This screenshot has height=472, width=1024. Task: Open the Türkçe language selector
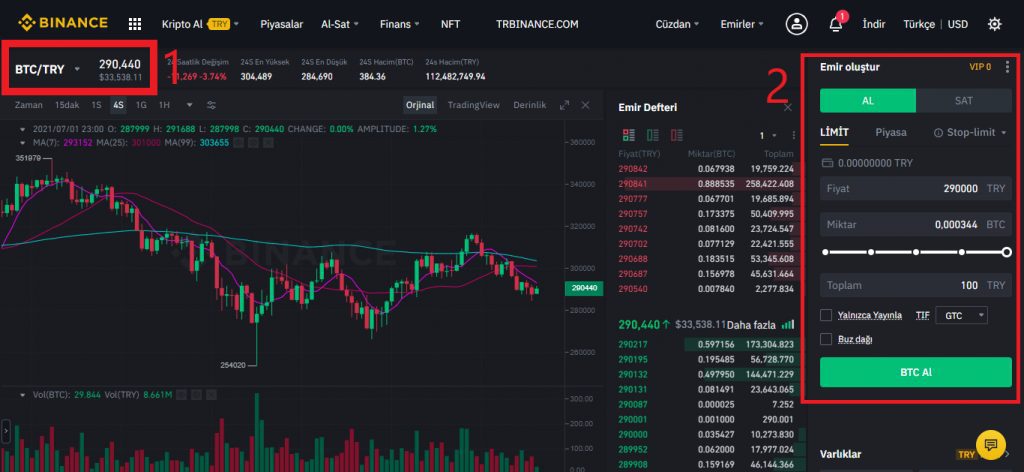(x=919, y=24)
